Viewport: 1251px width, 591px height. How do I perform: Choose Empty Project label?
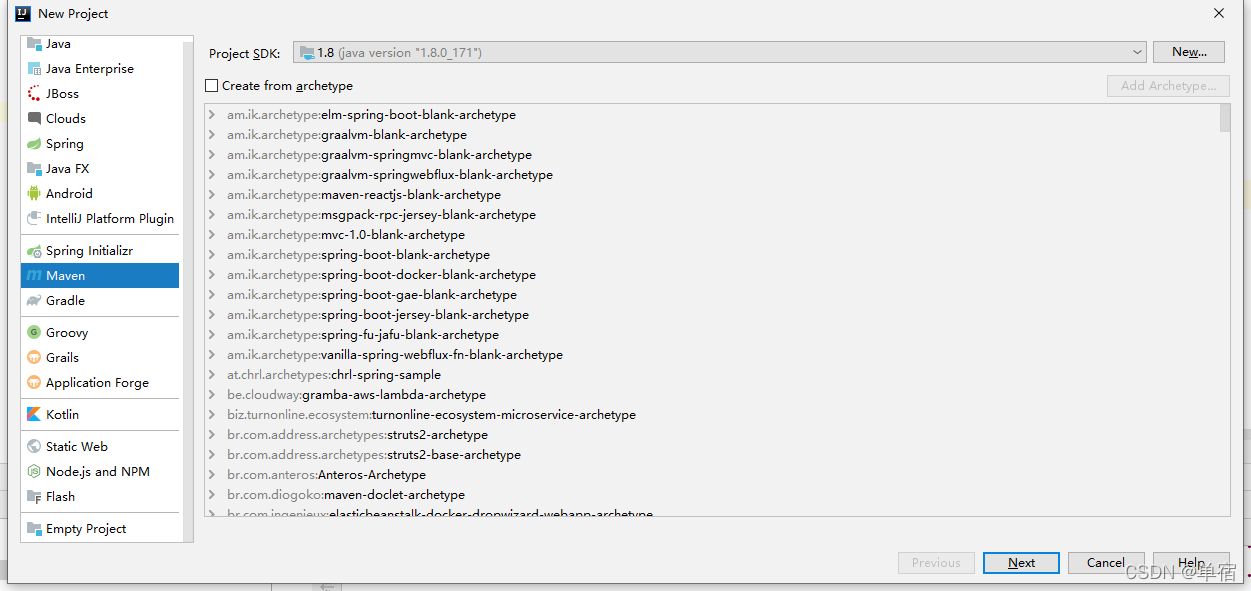[86, 529]
